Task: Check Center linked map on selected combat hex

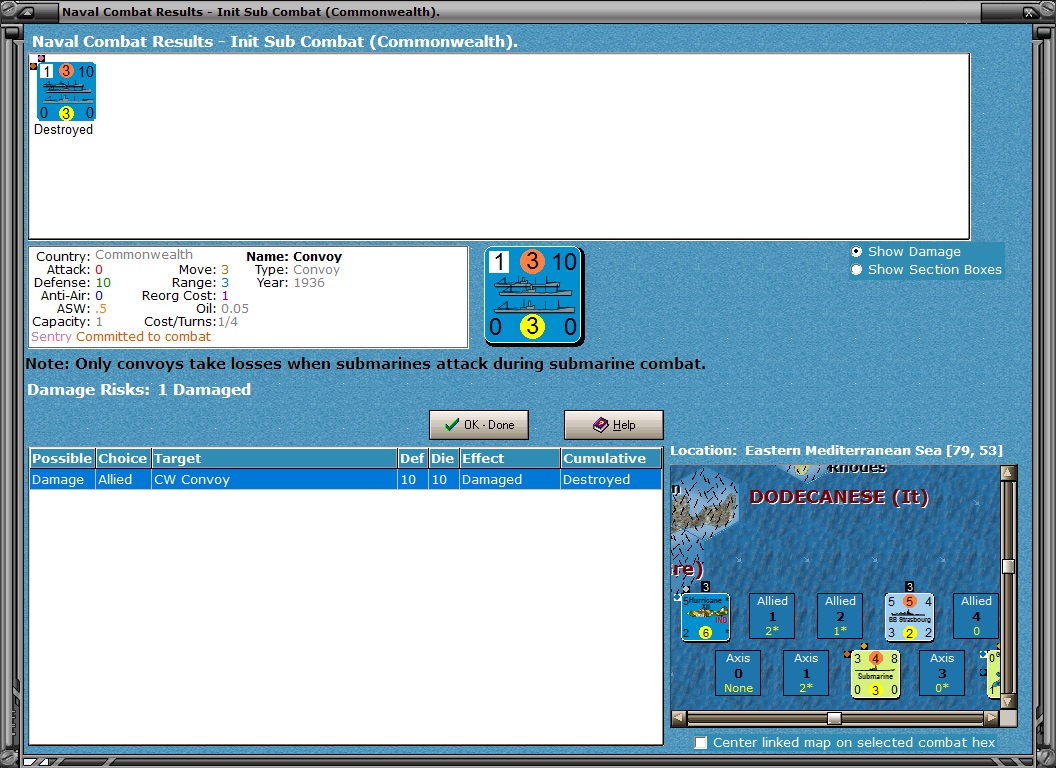Action: pos(701,742)
